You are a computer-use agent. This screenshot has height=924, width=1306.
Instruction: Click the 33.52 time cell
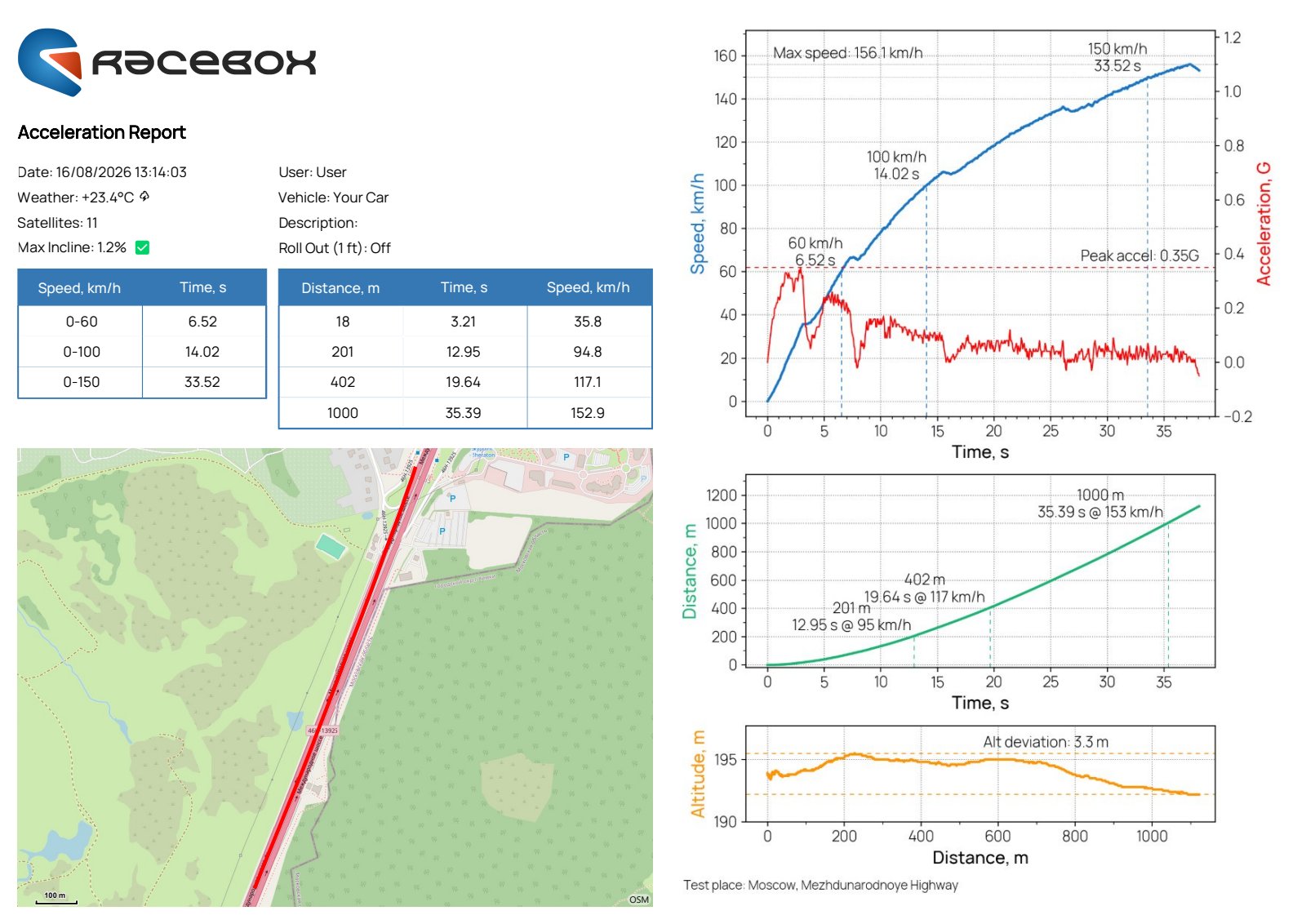click(x=202, y=382)
